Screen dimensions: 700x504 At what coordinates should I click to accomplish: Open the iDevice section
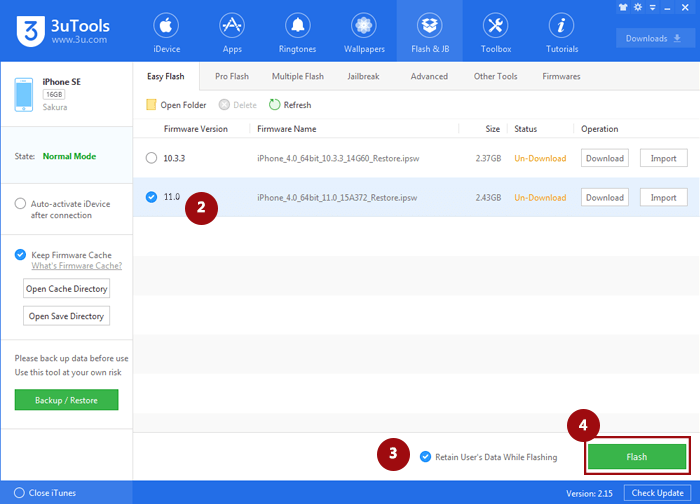(x=166, y=31)
